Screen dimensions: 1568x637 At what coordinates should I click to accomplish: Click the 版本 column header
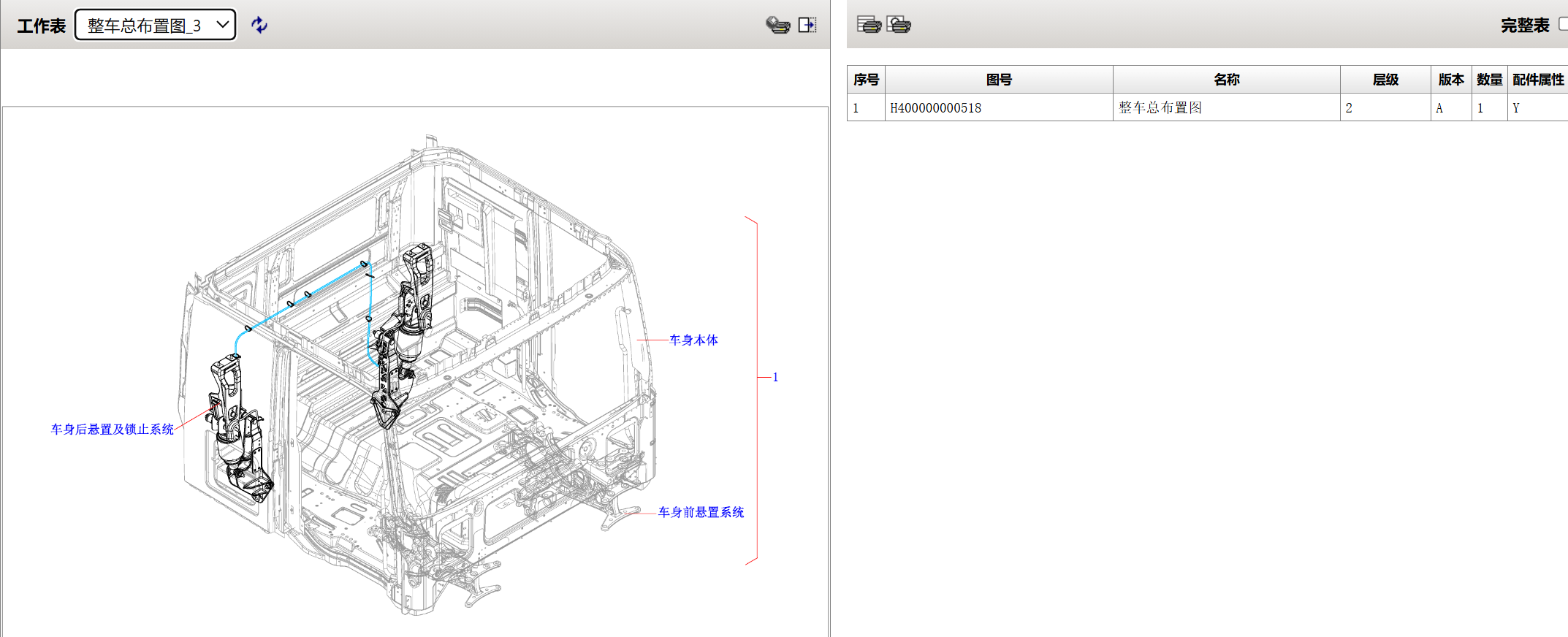[x=1451, y=80]
